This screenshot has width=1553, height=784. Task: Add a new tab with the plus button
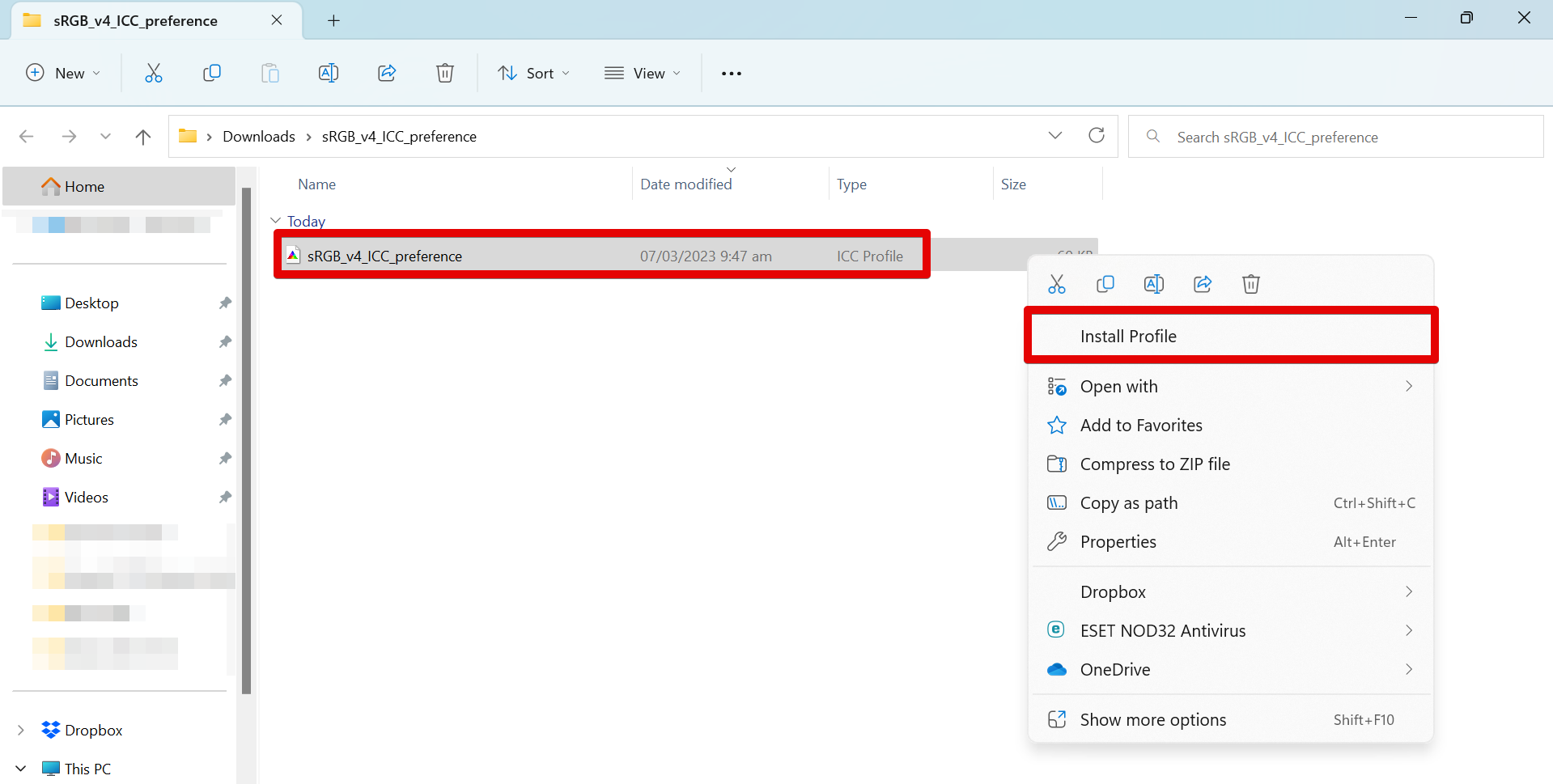[333, 20]
